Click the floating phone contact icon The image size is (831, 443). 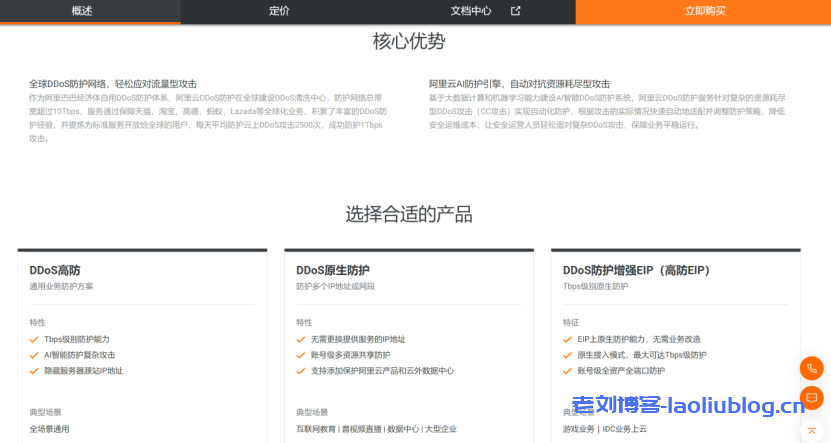coord(811,368)
